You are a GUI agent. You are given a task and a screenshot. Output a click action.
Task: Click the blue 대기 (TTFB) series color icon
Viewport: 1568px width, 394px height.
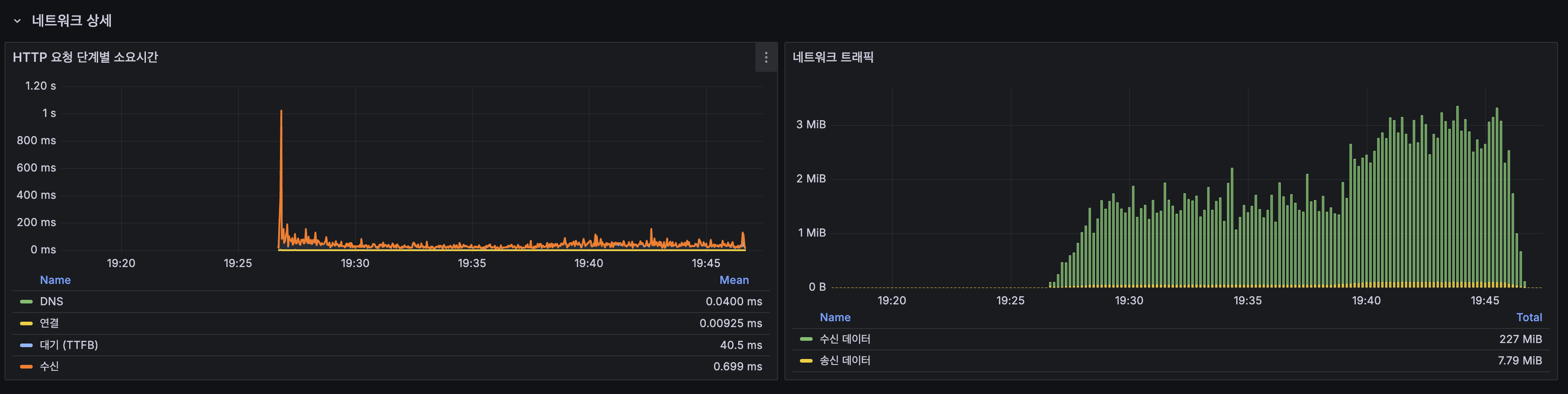click(x=26, y=345)
